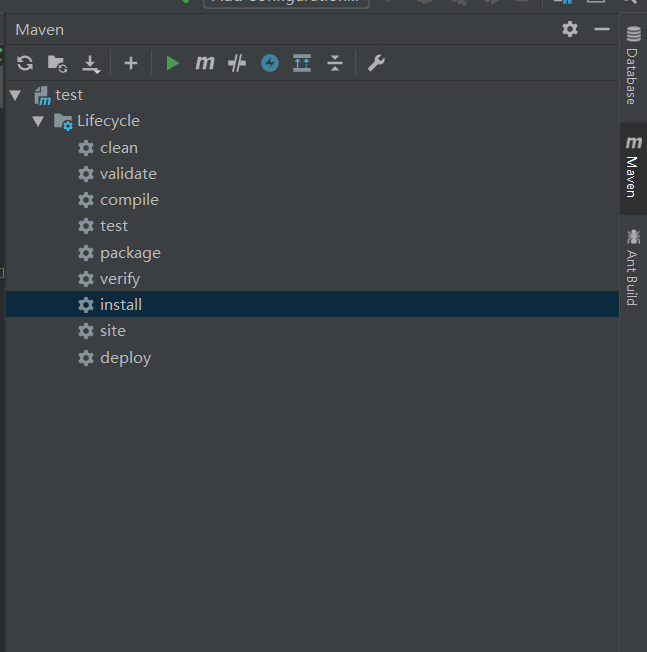The image size is (647, 652).
Task: Generate sources and update folders icon
Action: pos(57,64)
